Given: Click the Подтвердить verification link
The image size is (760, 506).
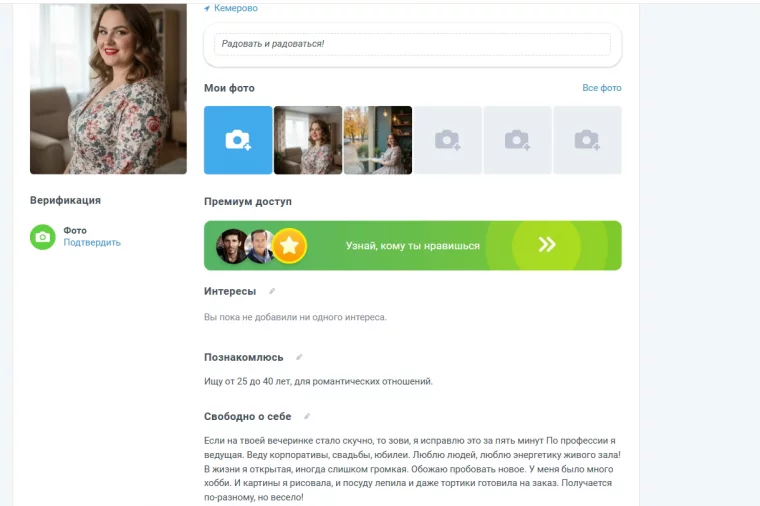Looking at the screenshot, I should coord(92,242).
